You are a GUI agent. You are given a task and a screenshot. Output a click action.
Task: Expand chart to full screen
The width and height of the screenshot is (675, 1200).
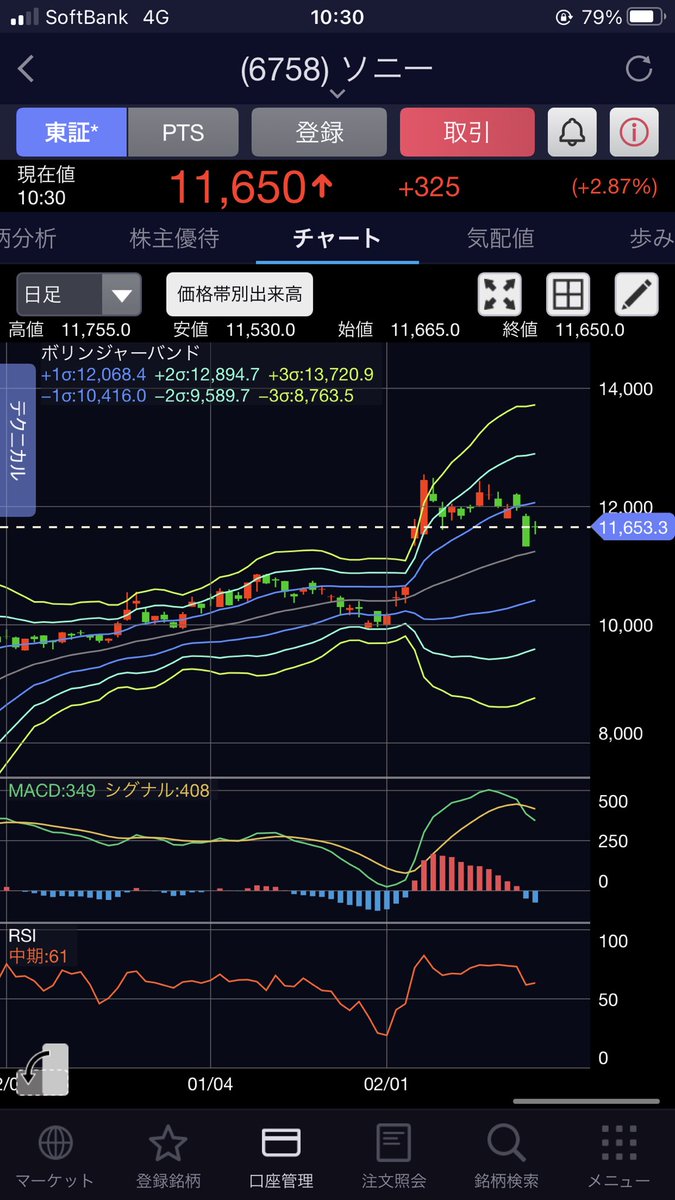pos(502,295)
